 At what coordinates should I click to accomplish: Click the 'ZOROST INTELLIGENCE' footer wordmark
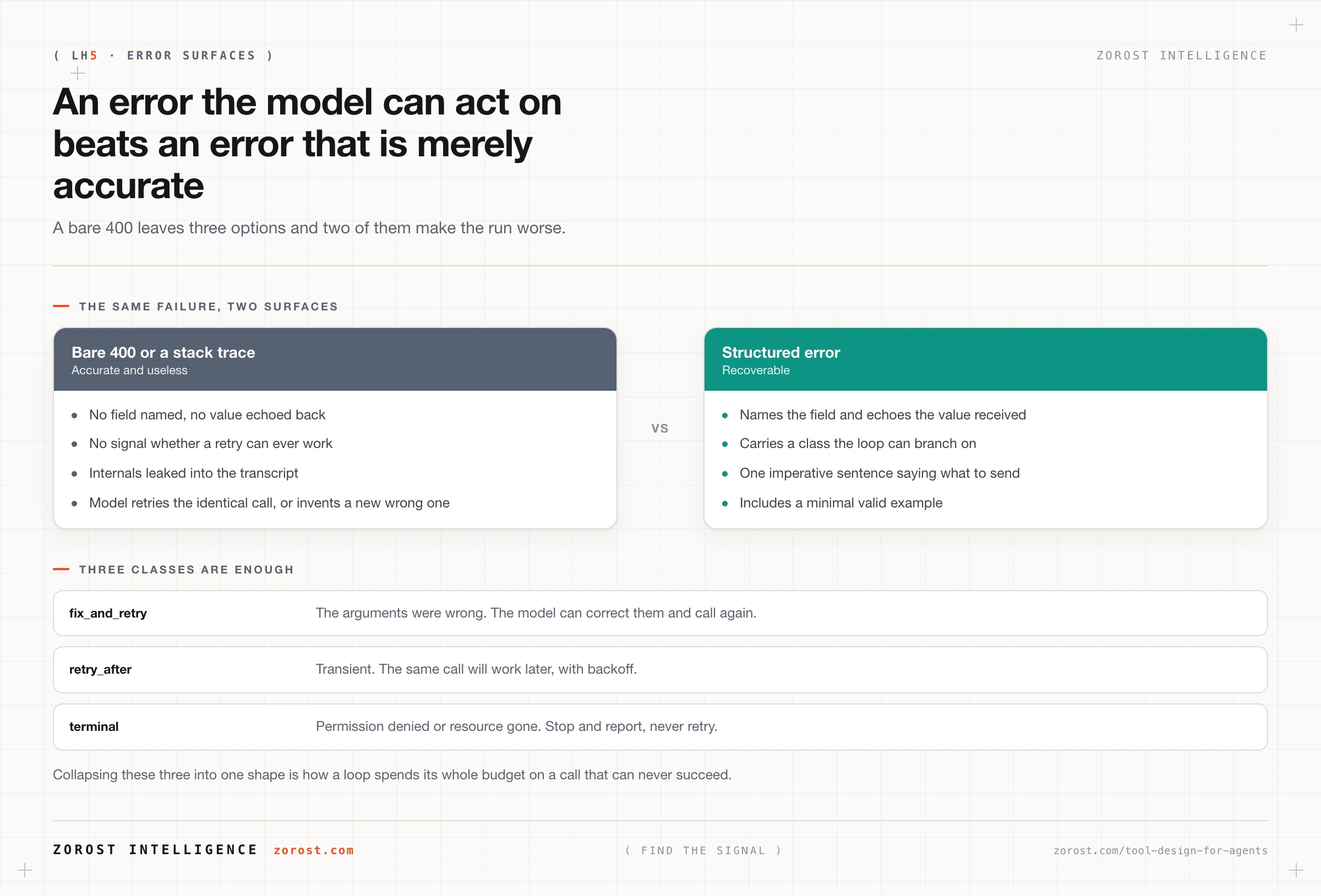coord(155,849)
